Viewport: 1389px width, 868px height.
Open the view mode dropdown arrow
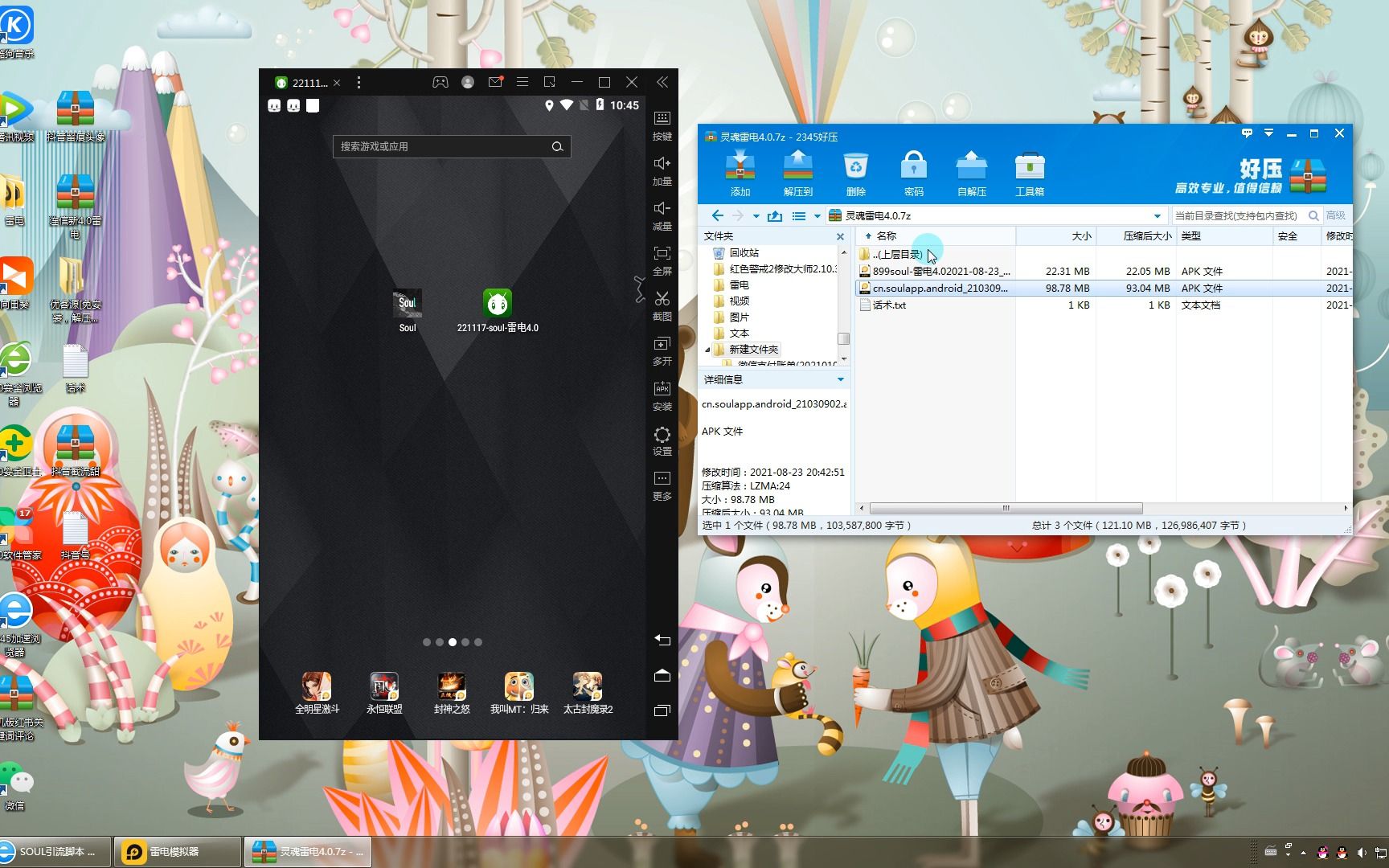point(817,215)
